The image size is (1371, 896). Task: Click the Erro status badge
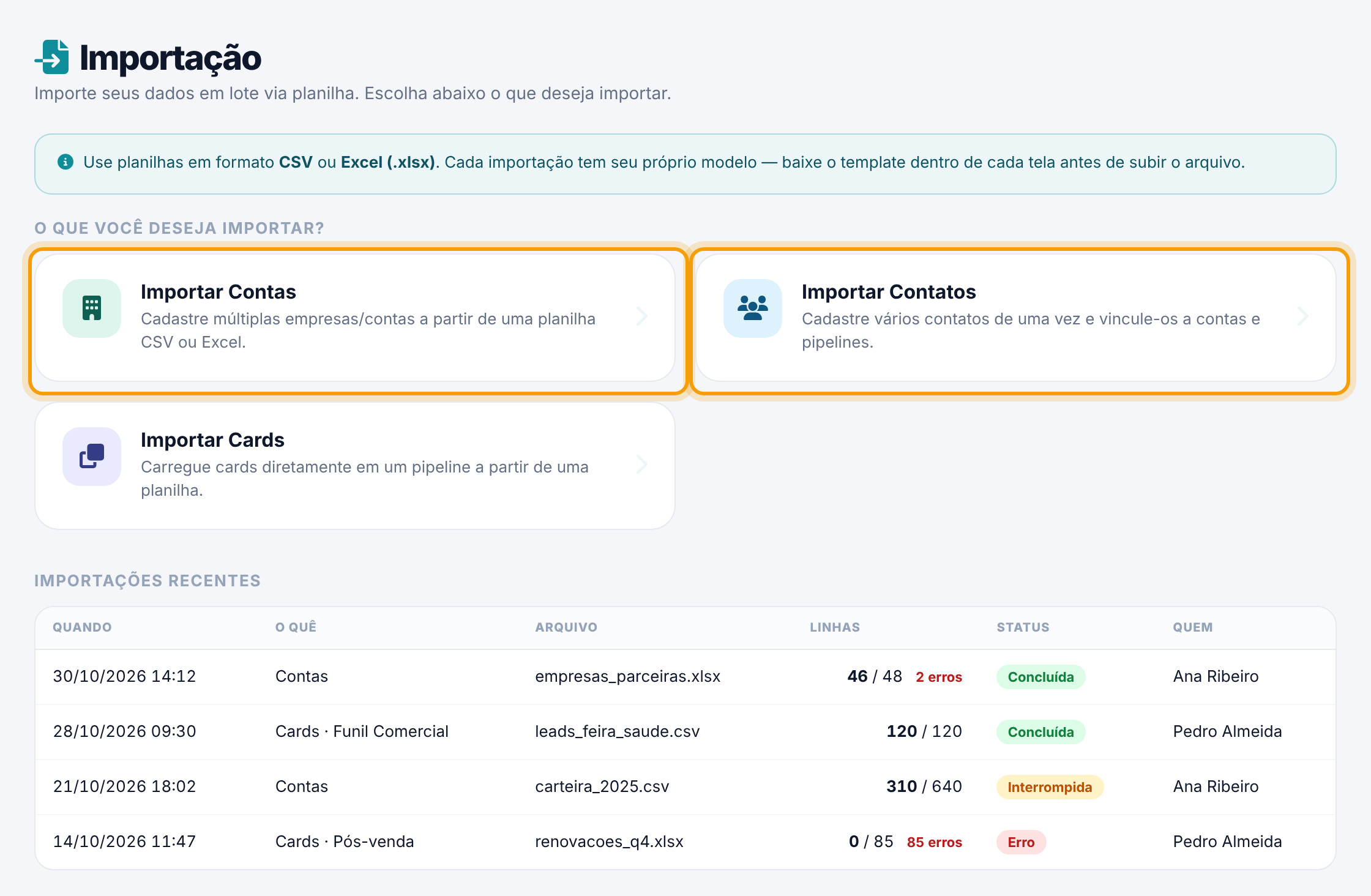(1021, 842)
